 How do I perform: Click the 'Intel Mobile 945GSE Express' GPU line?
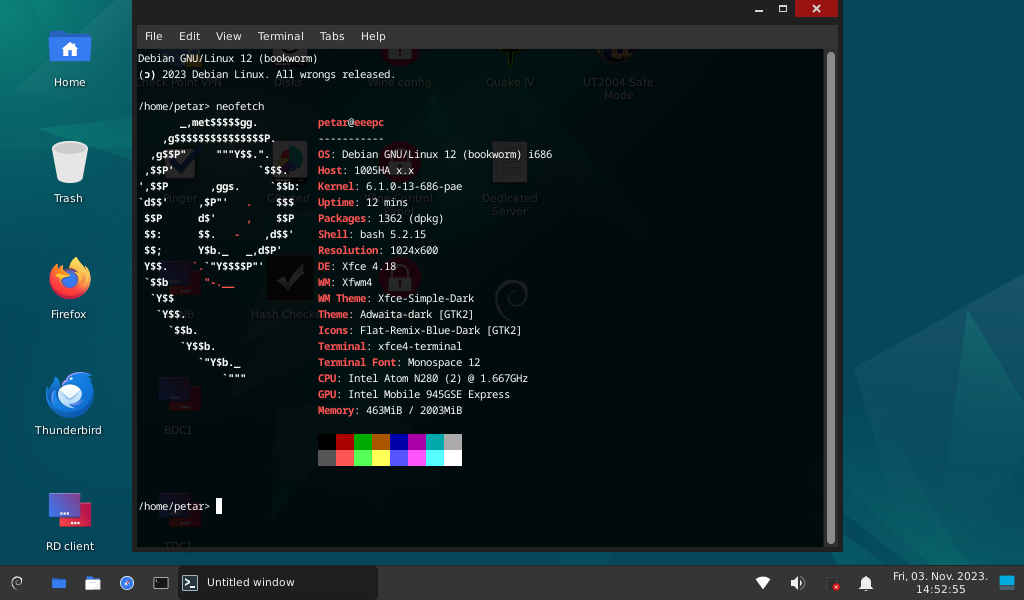(413, 394)
